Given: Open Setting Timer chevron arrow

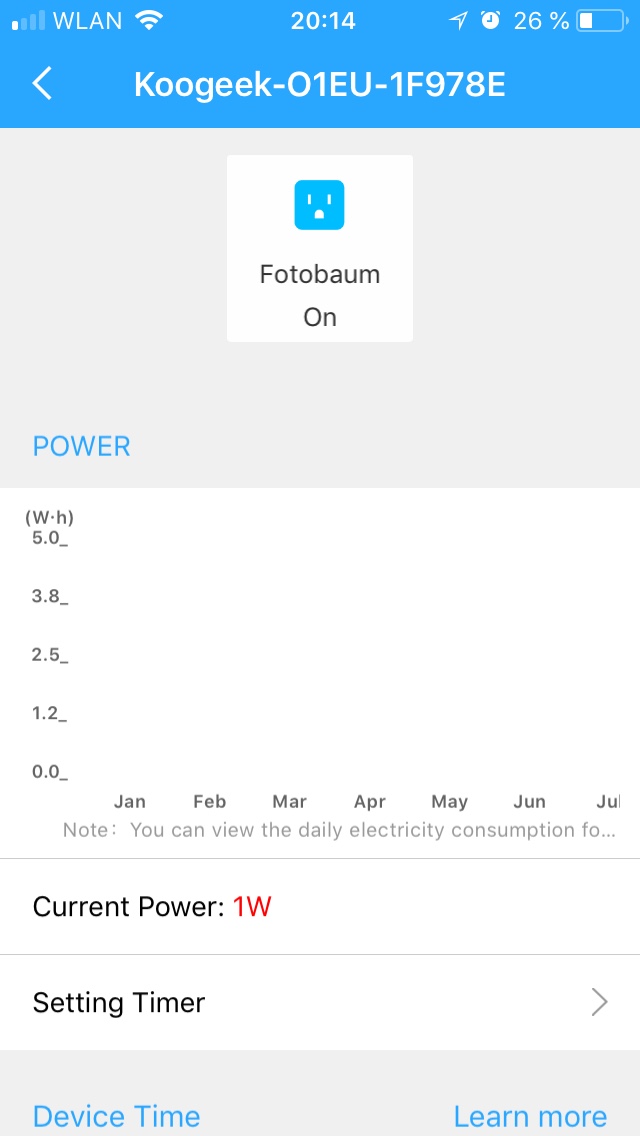Looking at the screenshot, I should [599, 1002].
